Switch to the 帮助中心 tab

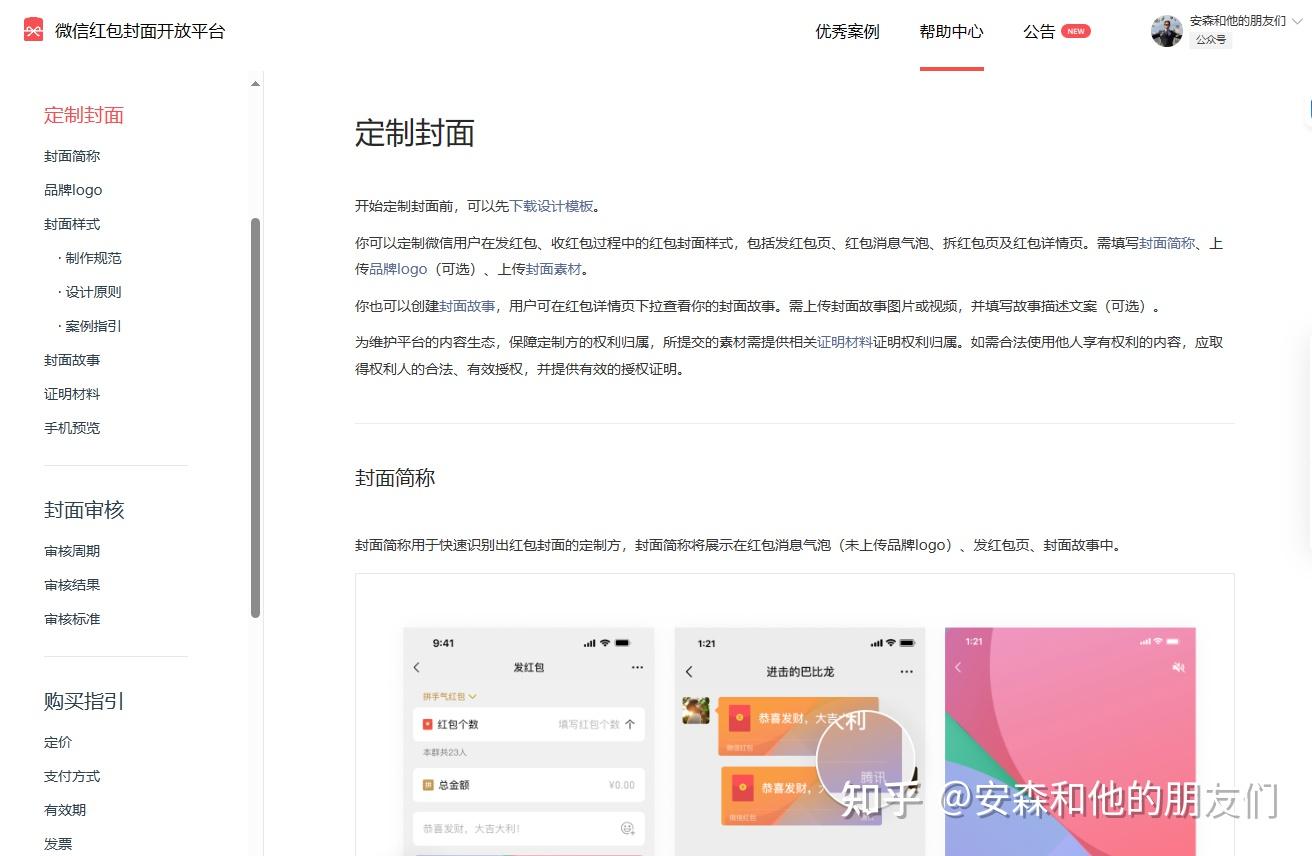click(951, 31)
